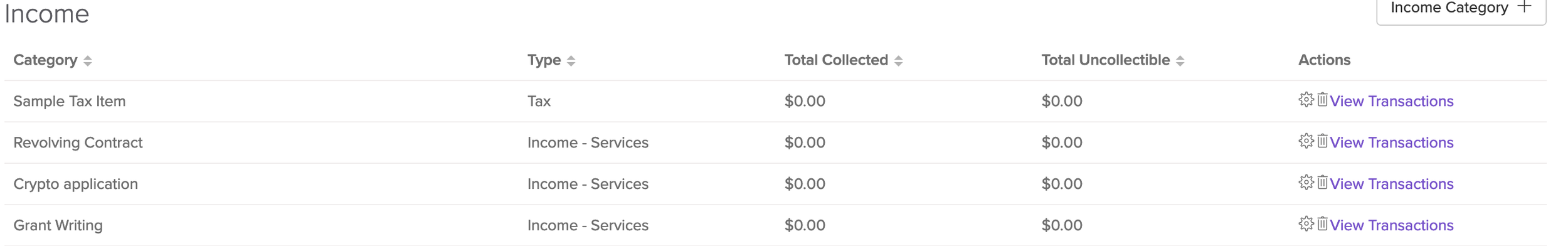The image size is (1568, 246).
Task: Delete Crypto application using trash icon
Action: (x=1322, y=183)
